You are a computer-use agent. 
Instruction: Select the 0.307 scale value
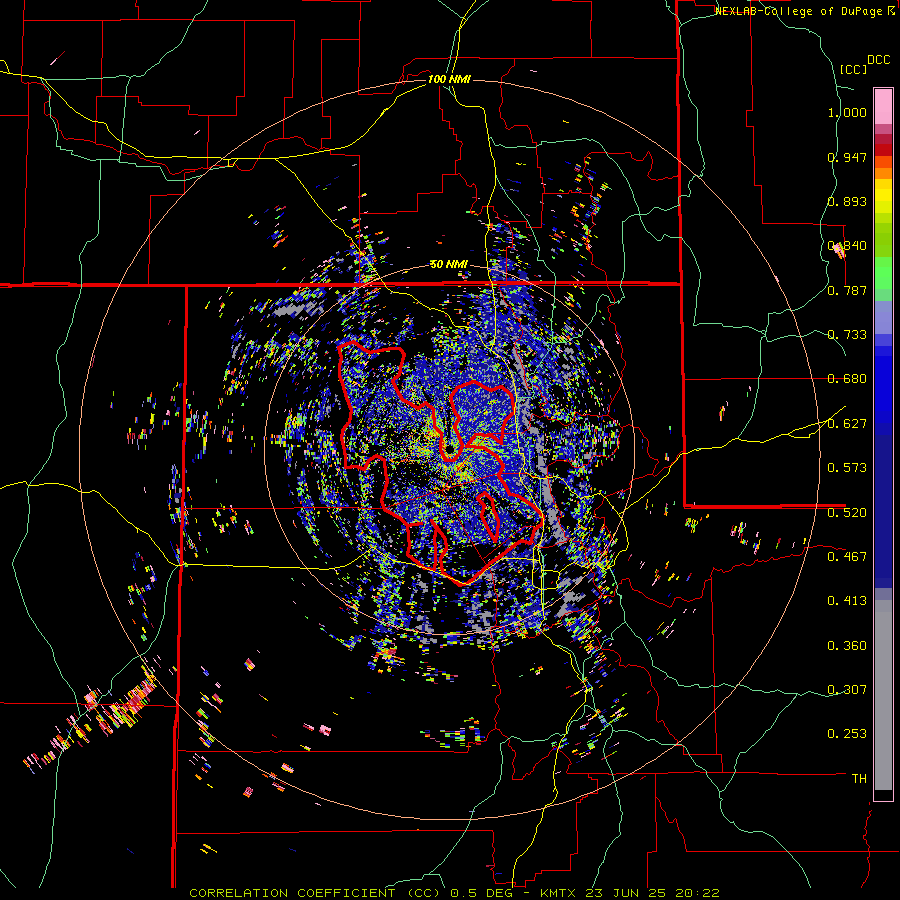pos(847,690)
